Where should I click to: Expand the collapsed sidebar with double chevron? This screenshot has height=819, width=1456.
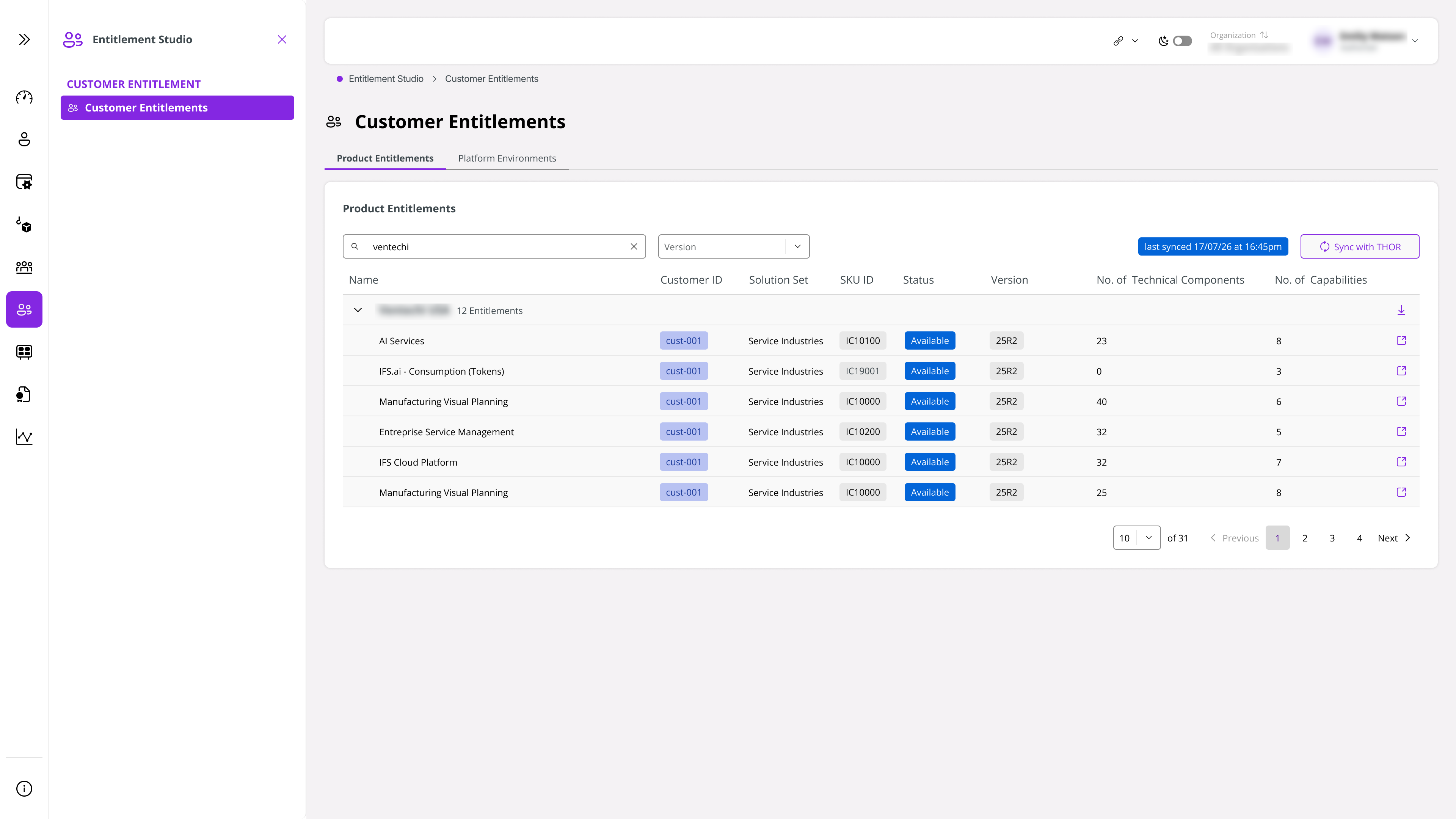tap(24, 39)
